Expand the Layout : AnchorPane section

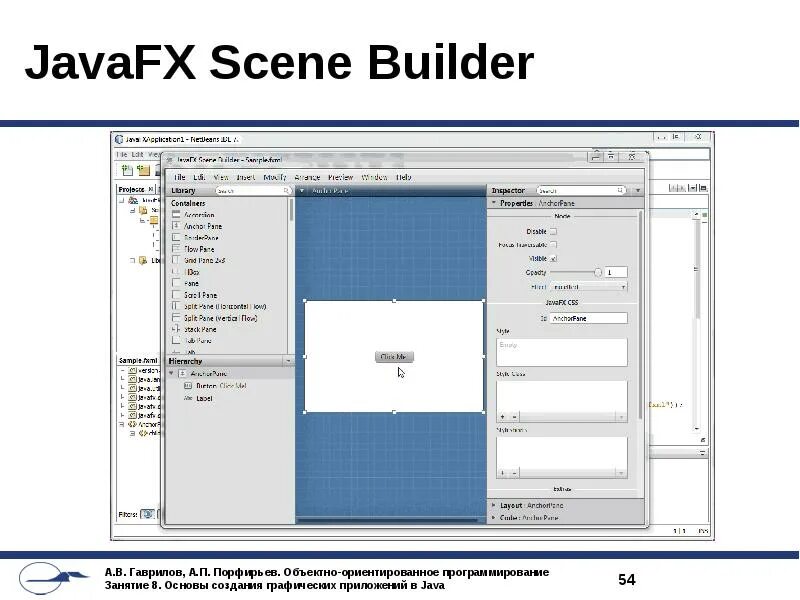click(x=494, y=505)
